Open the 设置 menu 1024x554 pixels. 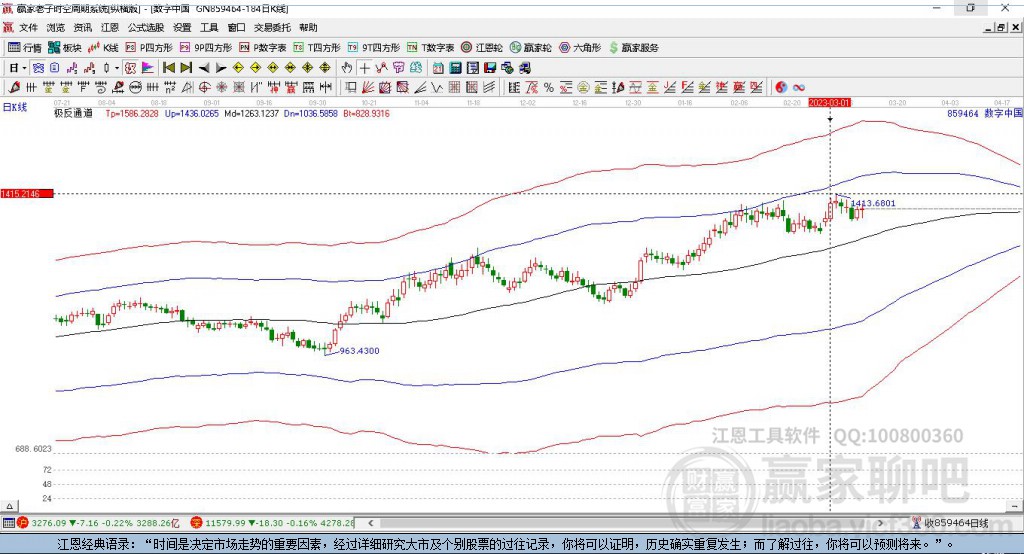[x=182, y=27]
